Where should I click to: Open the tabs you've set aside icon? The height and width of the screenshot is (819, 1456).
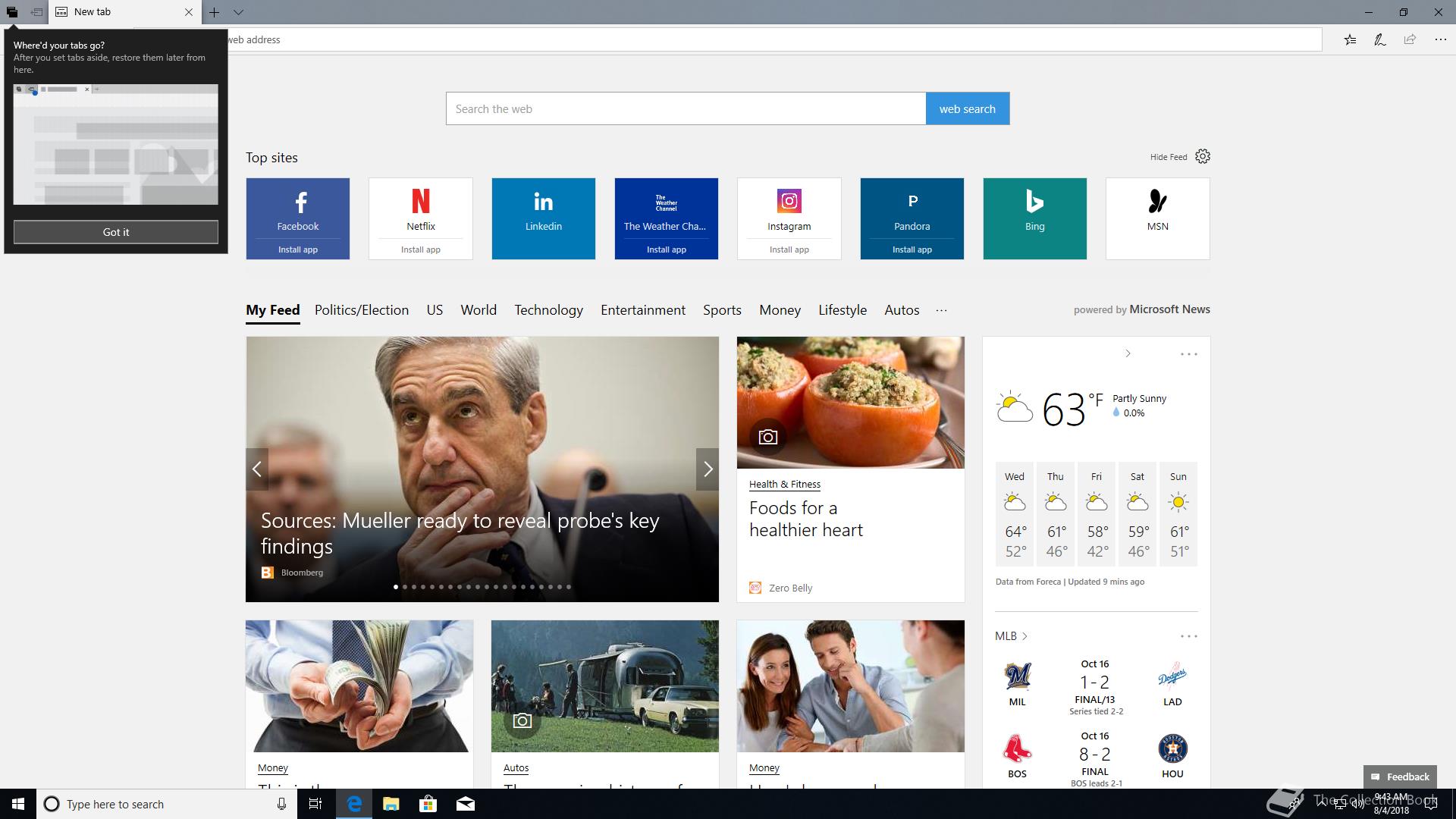click(x=11, y=12)
